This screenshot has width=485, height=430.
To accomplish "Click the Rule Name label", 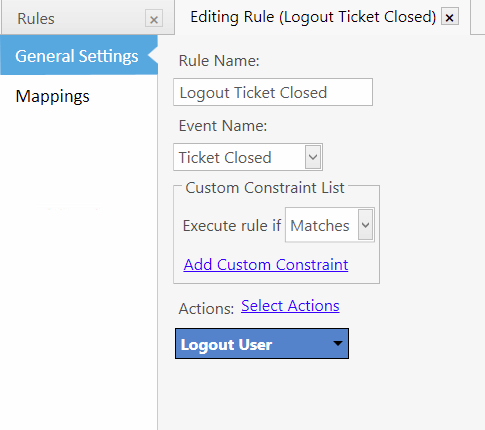I will tap(219, 61).
